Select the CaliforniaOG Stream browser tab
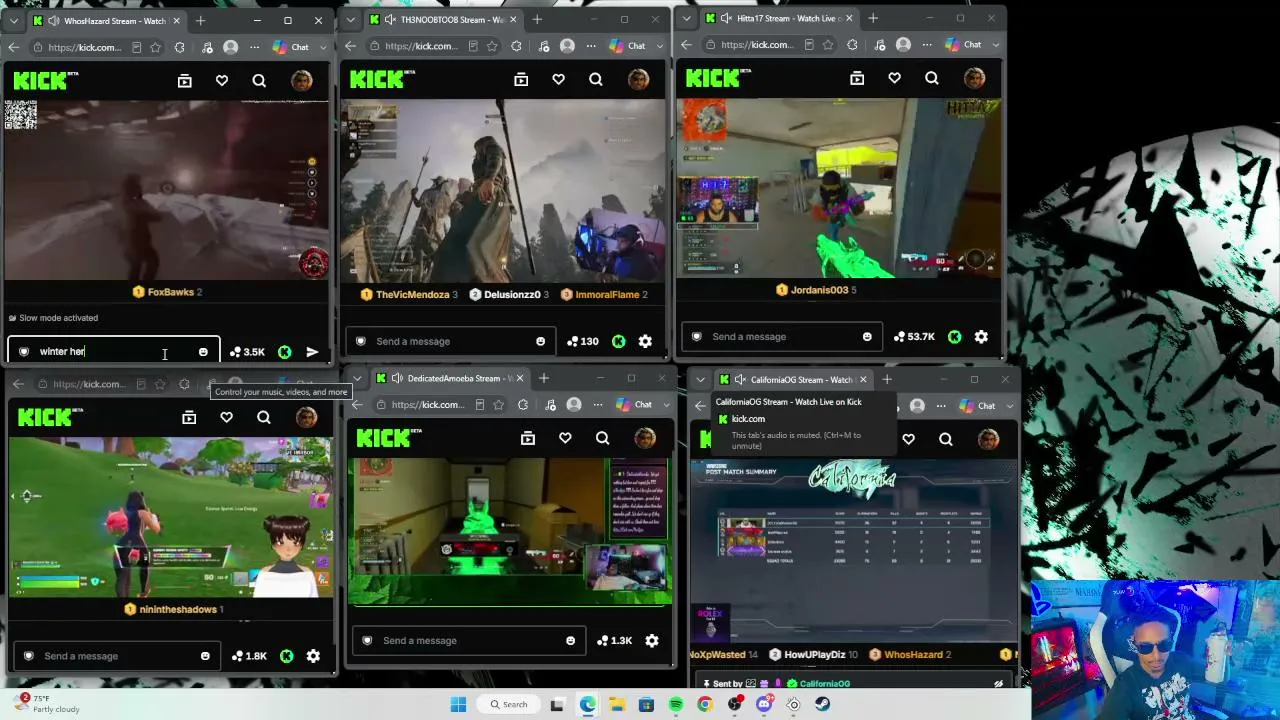 click(793, 380)
